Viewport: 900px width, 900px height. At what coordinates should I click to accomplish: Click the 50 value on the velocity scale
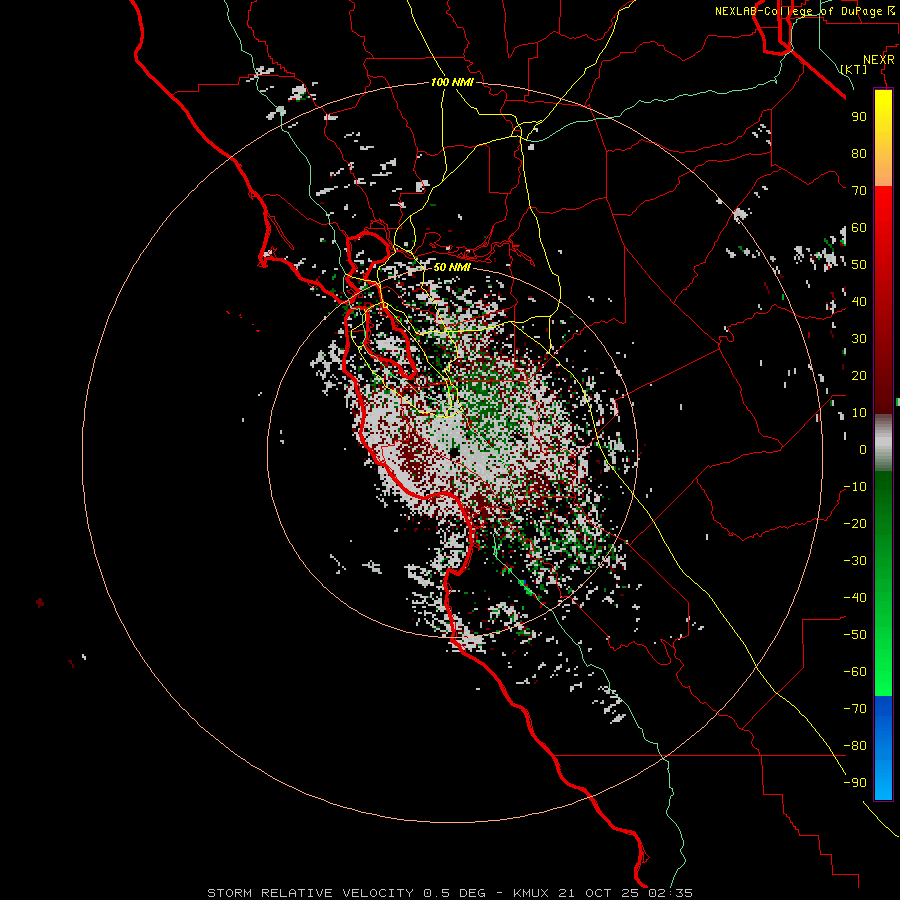[859, 265]
